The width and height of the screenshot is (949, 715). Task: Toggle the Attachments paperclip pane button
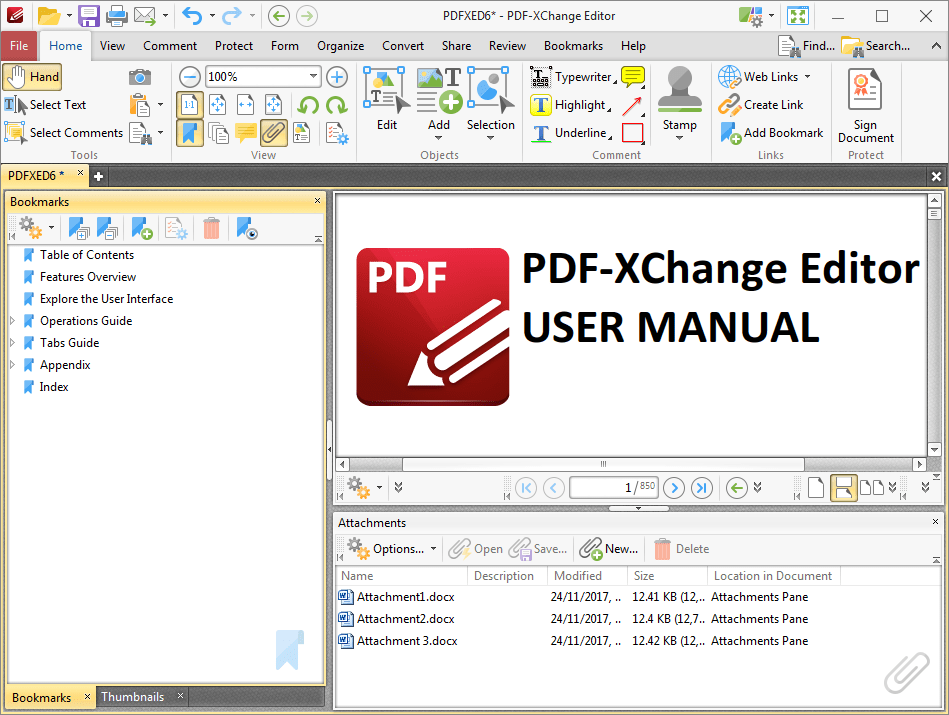[274, 133]
